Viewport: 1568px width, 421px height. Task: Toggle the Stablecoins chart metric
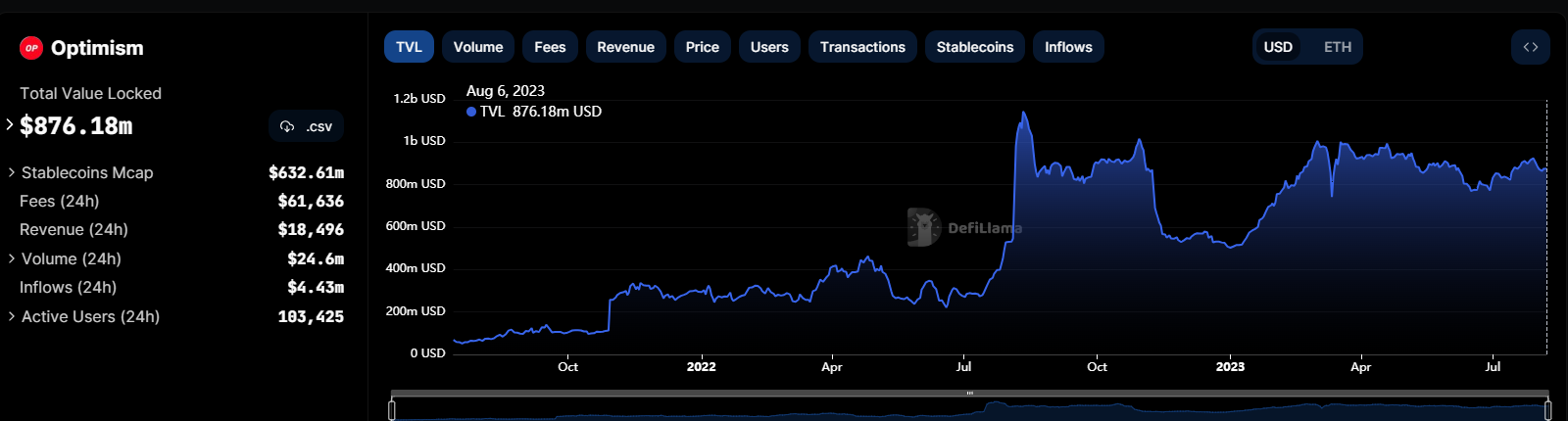coord(975,47)
